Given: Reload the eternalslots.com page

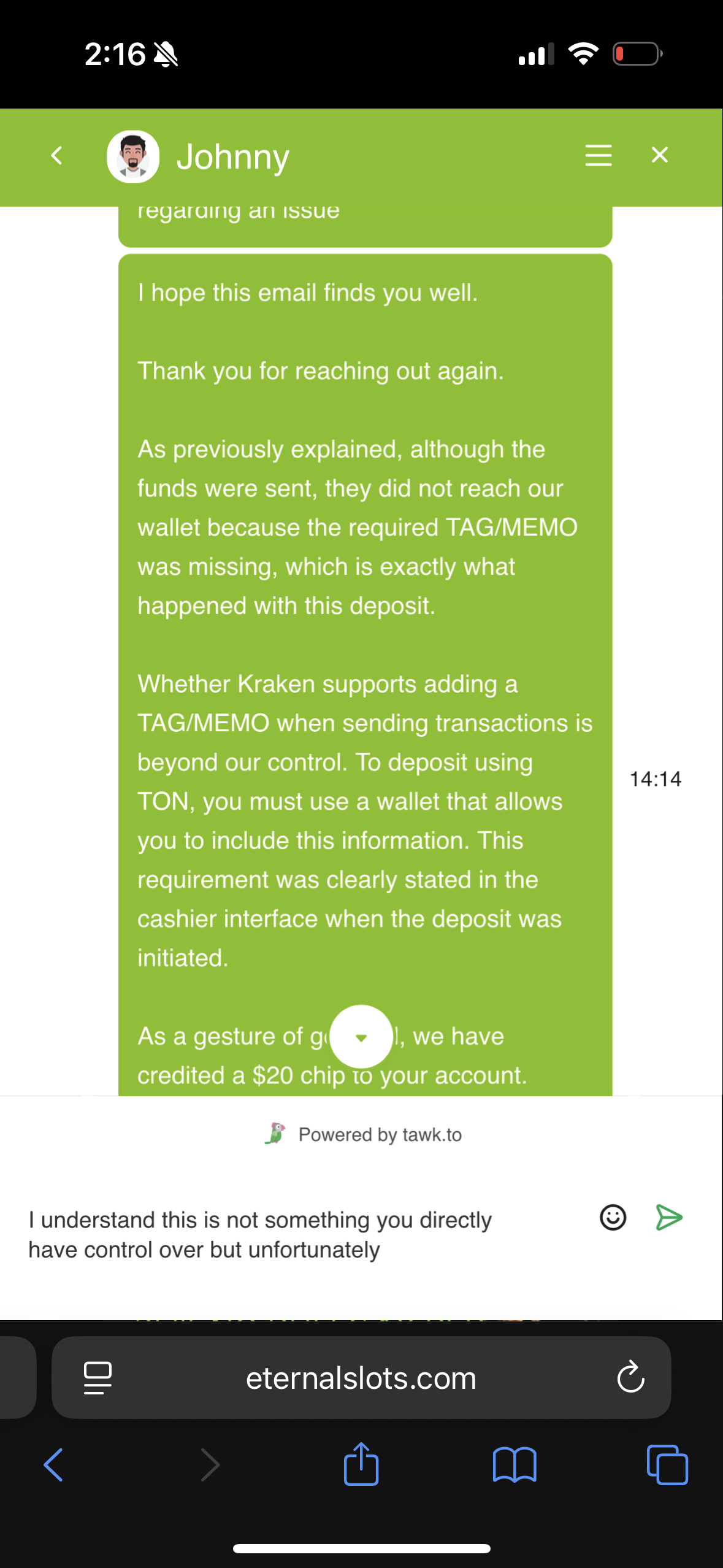Looking at the screenshot, I should point(630,1378).
